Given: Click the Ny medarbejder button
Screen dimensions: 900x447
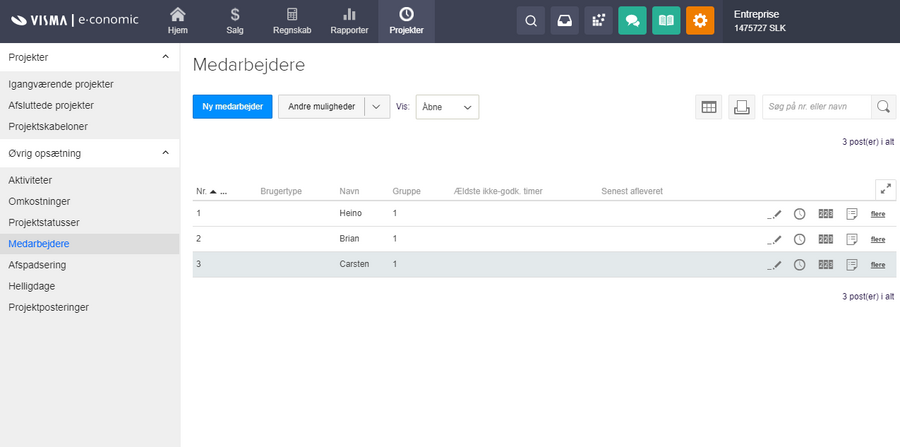Looking at the screenshot, I should [x=232, y=107].
